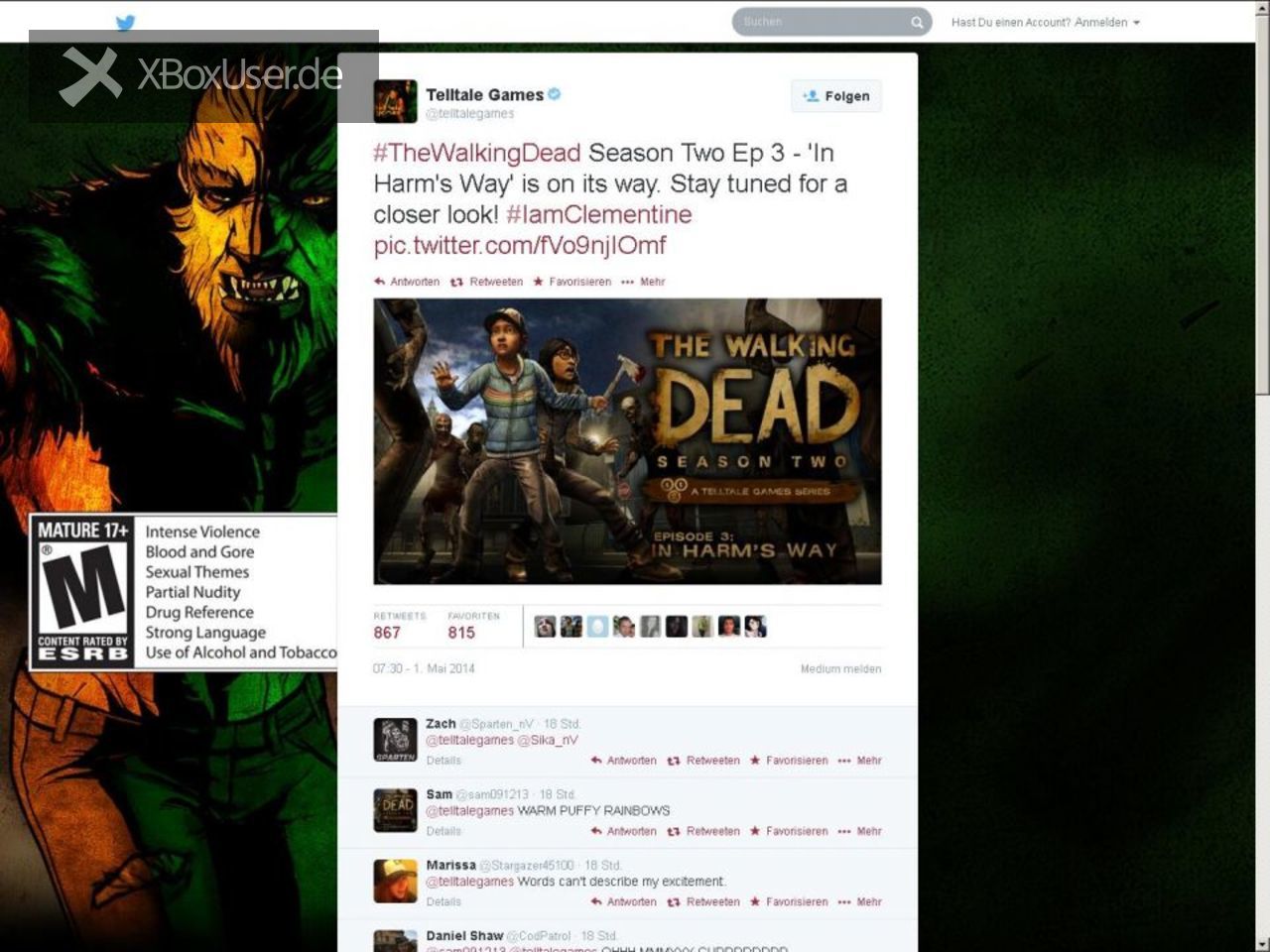This screenshot has height=952, width=1270.
Task: Click the last retweeter avatar thumbnail
Action: pyautogui.click(x=756, y=627)
